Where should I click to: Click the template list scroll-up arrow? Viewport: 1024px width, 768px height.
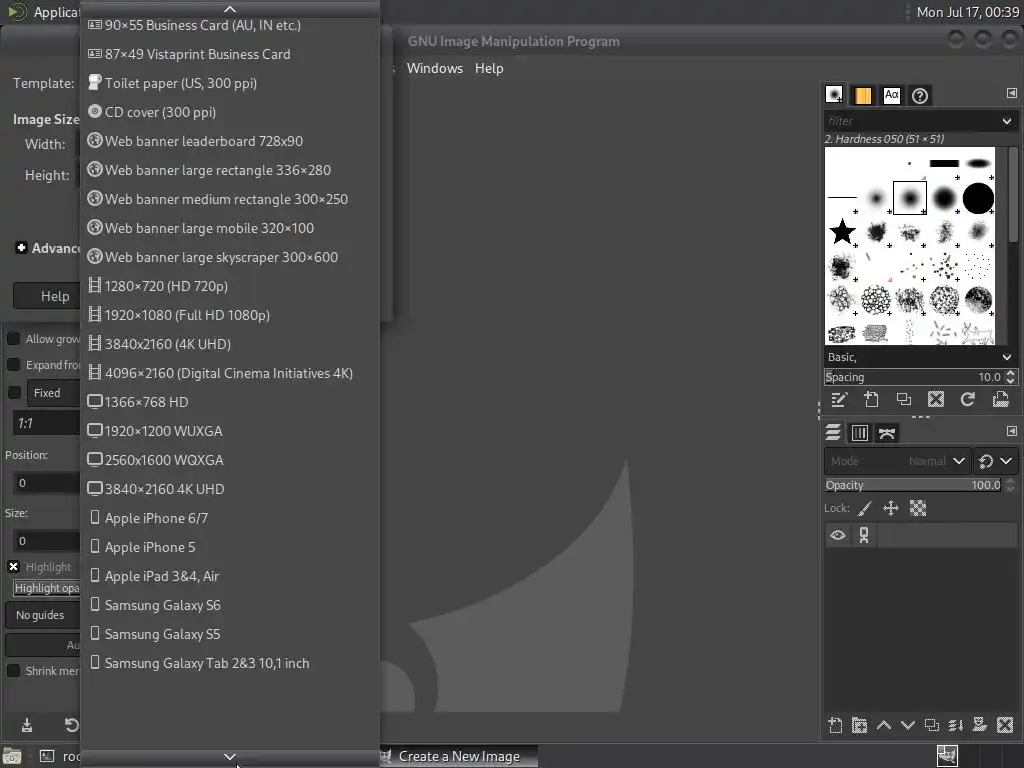[x=229, y=8]
